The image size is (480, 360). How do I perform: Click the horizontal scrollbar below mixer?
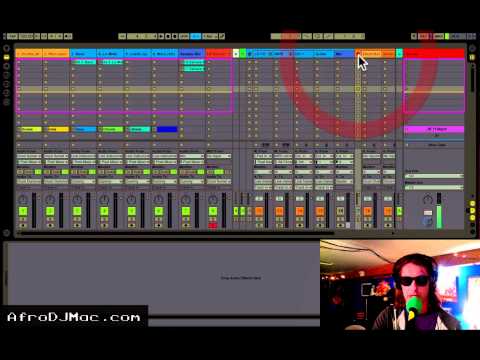coord(177,233)
